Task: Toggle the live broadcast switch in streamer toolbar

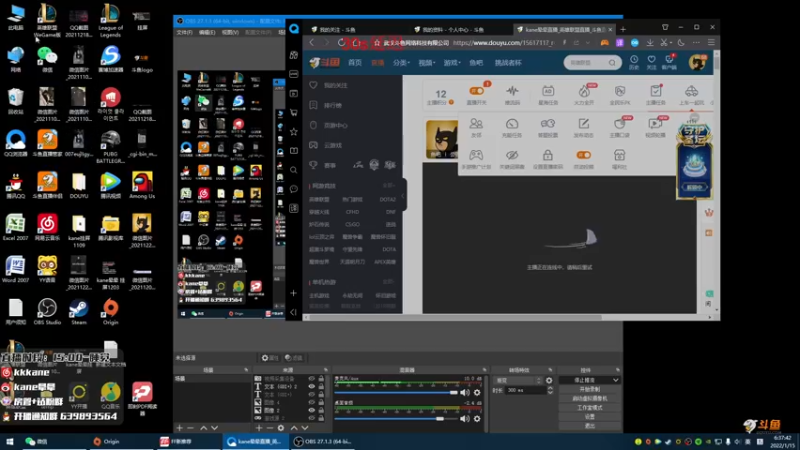Action: [477, 91]
